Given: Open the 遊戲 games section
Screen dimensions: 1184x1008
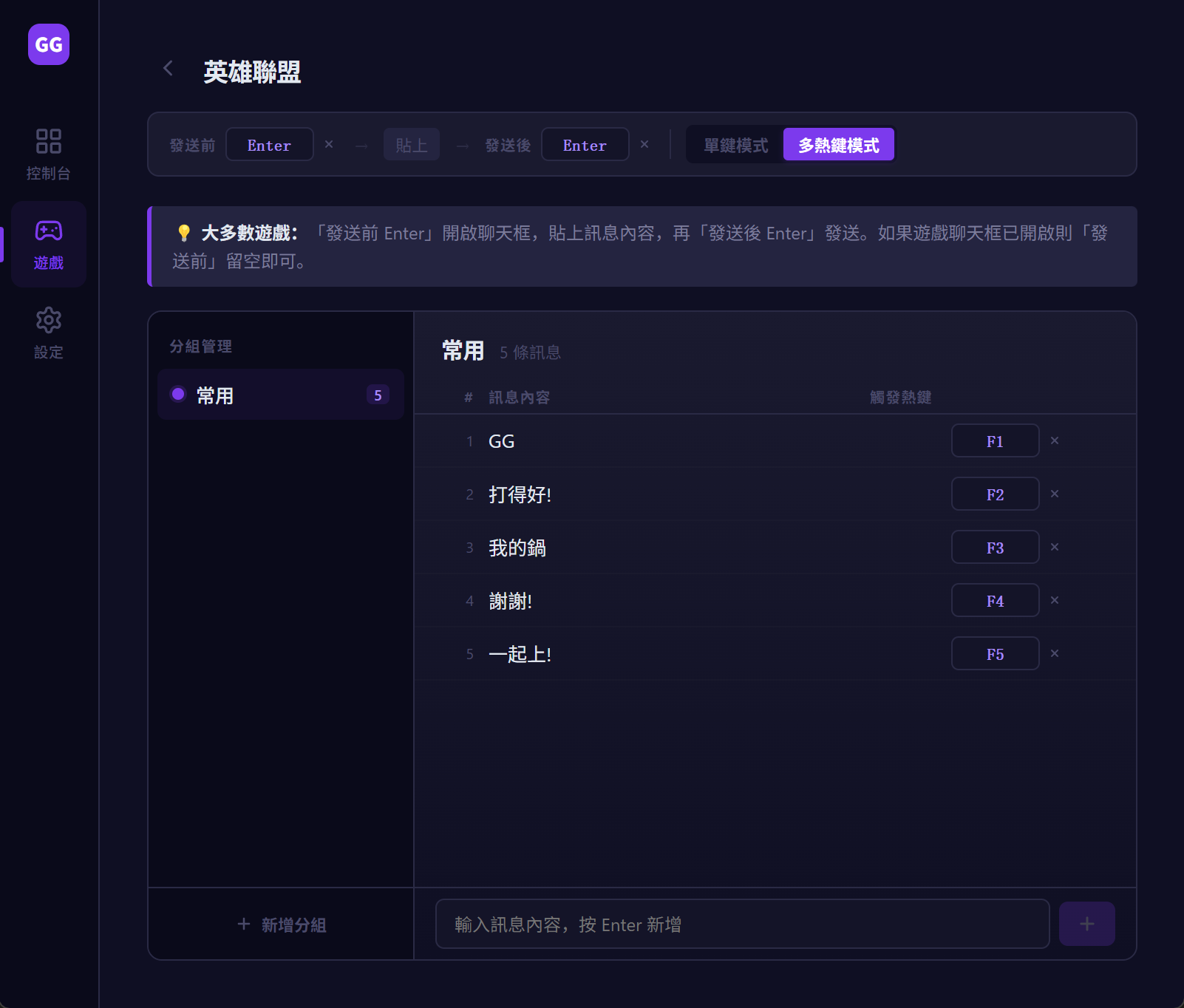Looking at the screenshot, I should click(x=49, y=244).
